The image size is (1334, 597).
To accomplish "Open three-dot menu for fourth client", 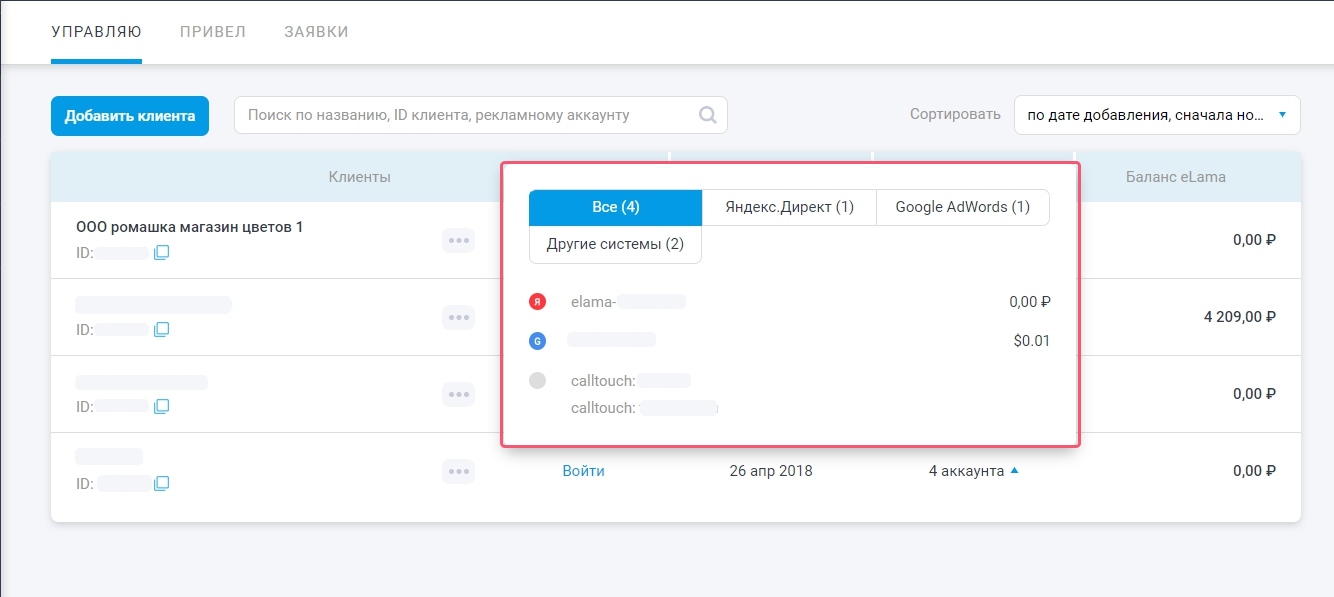I will (459, 471).
